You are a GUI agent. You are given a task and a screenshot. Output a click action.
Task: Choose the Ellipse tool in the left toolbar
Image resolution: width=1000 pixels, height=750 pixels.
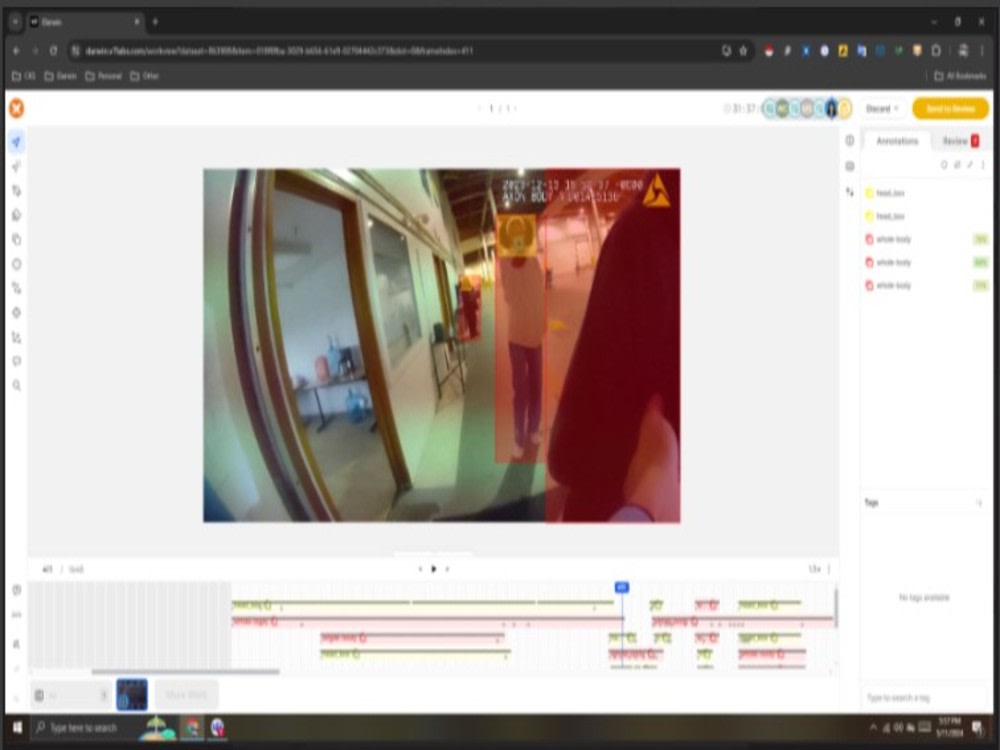(17, 264)
